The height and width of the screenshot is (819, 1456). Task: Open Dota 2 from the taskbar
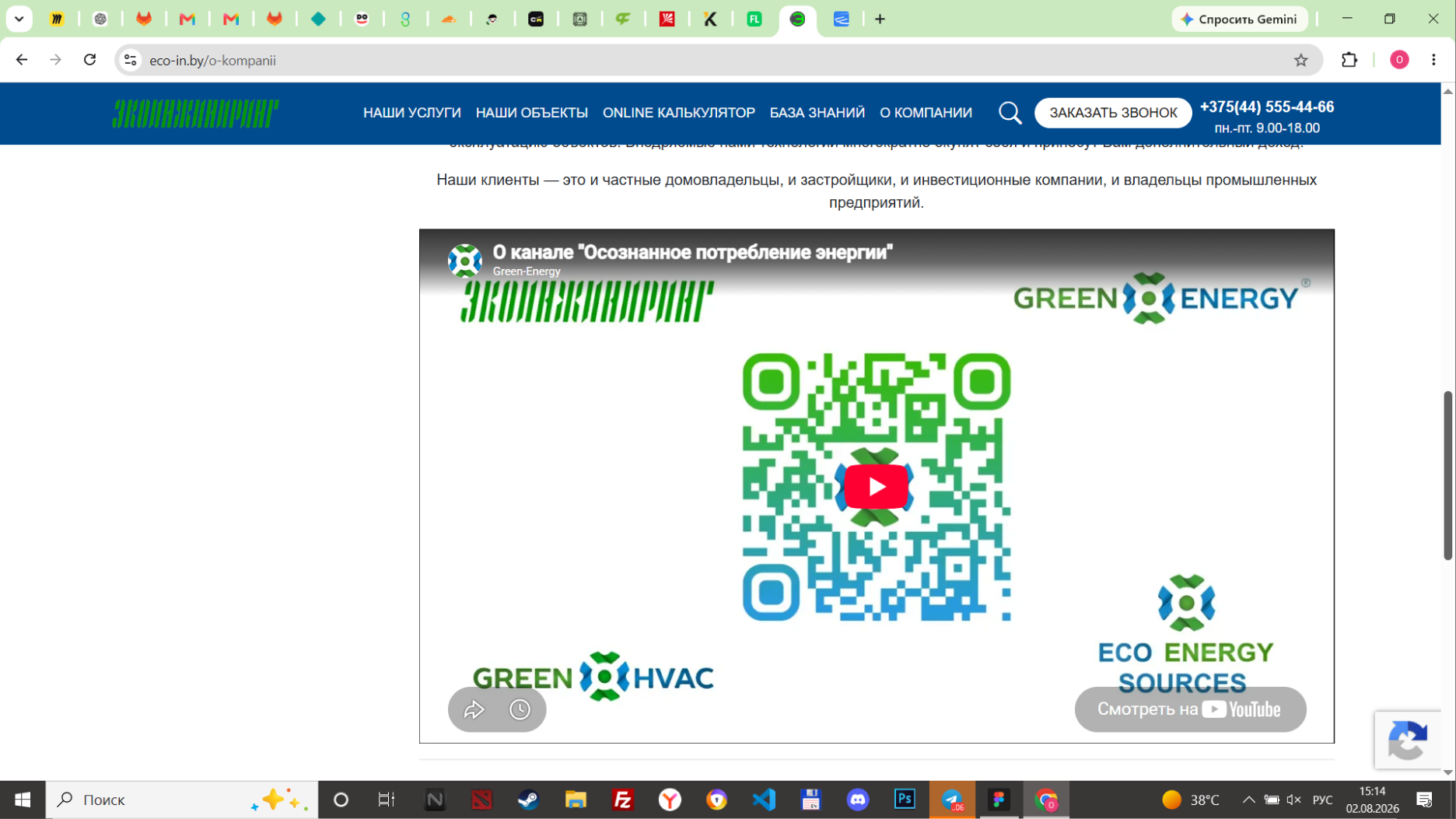tap(482, 800)
